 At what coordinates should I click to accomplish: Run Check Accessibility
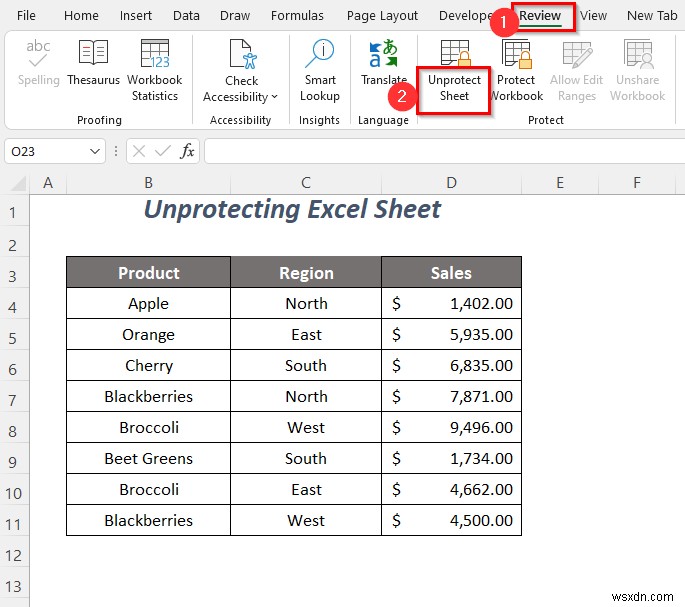241,70
